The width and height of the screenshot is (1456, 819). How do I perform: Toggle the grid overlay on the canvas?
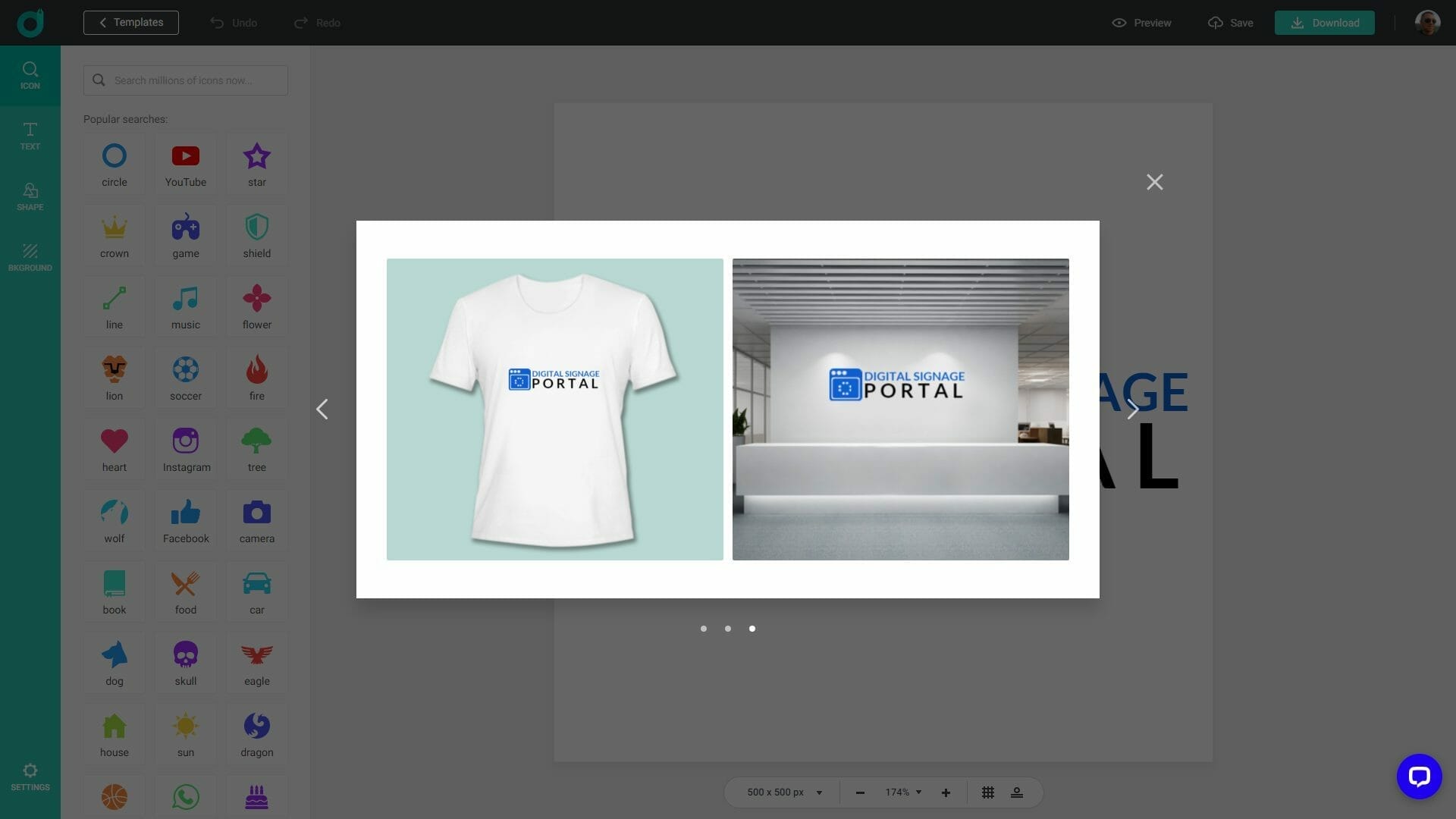pyautogui.click(x=987, y=792)
